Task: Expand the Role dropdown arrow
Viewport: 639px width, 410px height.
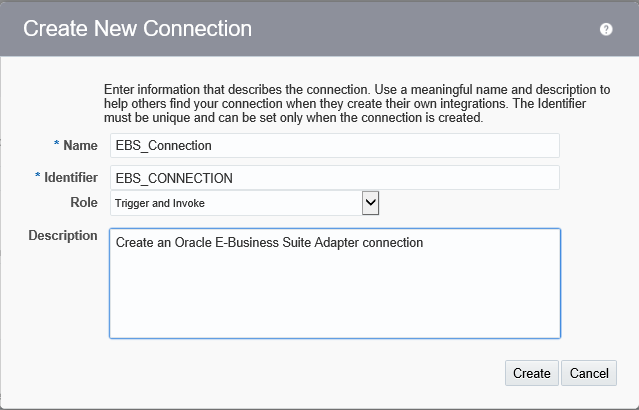Action: coord(370,203)
